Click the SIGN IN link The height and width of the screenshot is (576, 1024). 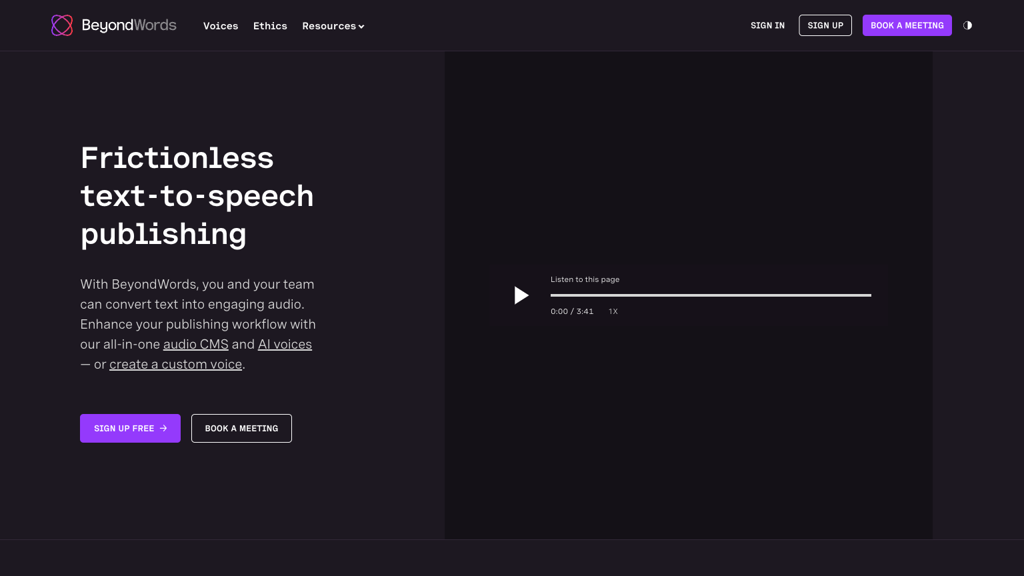click(x=767, y=25)
